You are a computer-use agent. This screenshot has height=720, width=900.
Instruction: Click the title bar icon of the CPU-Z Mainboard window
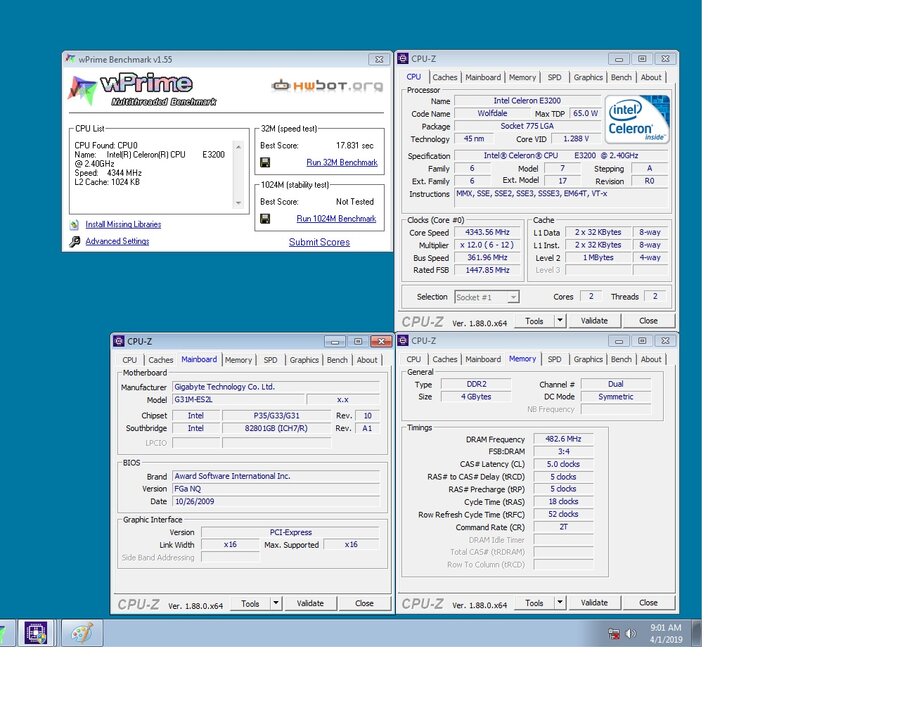click(x=119, y=341)
